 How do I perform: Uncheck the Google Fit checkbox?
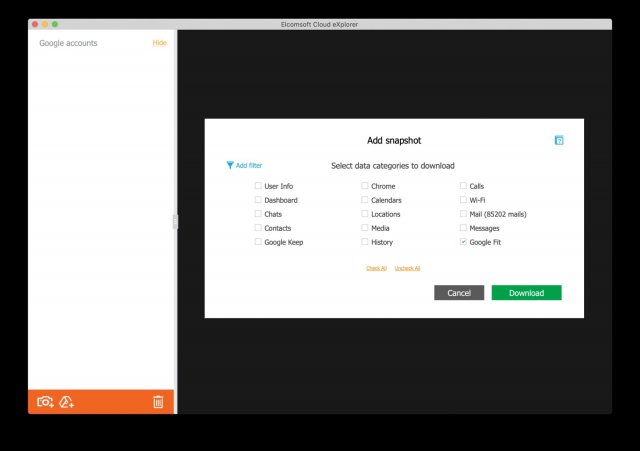click(463, 242)
